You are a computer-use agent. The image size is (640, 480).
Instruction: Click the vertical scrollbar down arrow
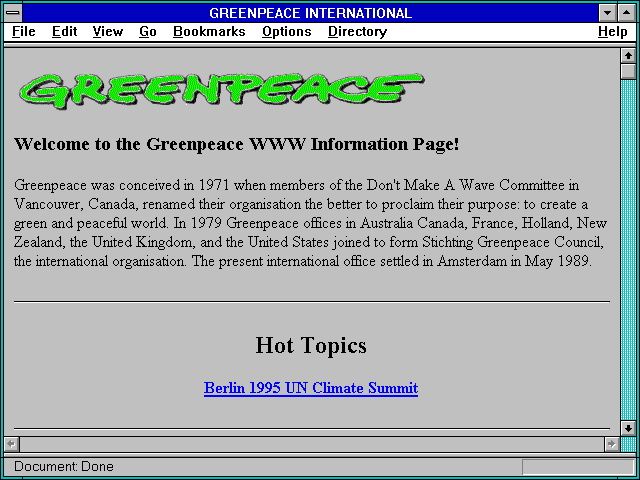629,428
